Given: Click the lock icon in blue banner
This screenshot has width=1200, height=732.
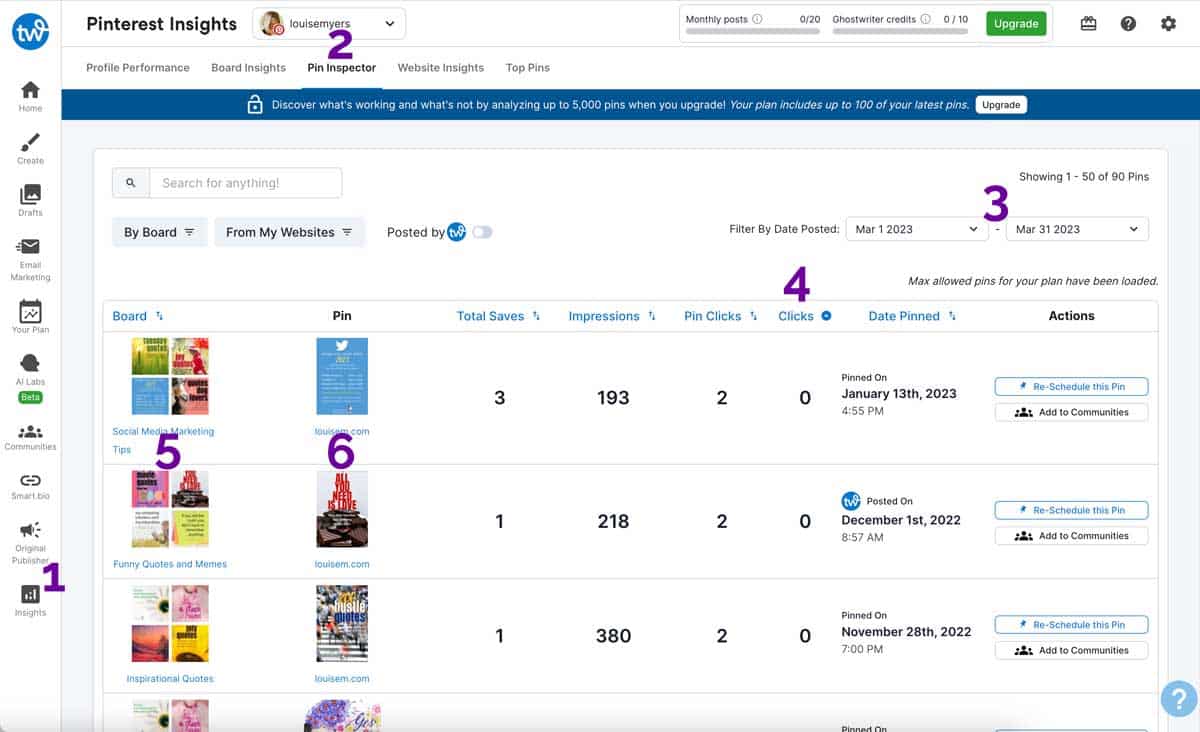Looking at the screenshot, I should tap(255, 104).
